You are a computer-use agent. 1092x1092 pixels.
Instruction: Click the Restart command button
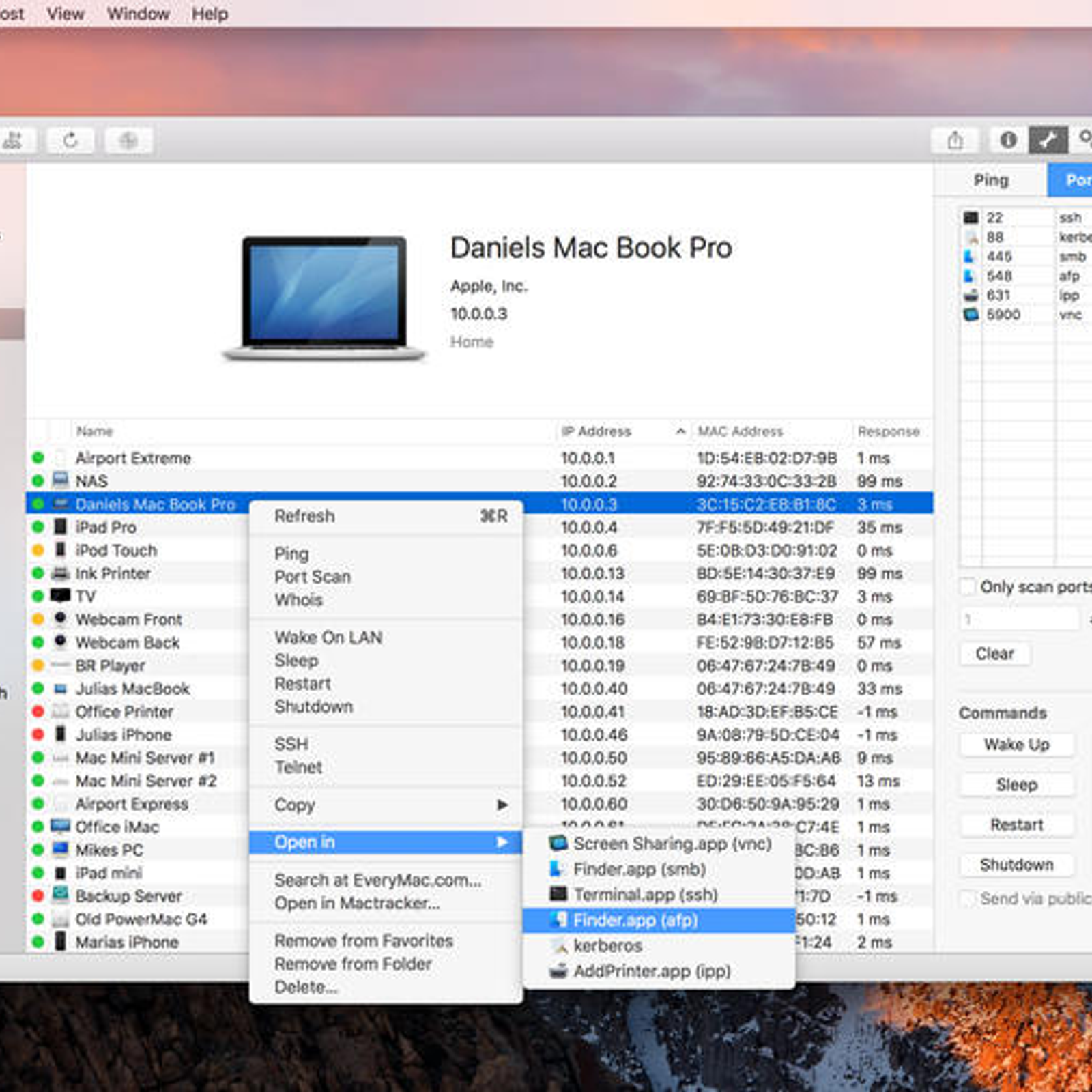[1016, 824]
